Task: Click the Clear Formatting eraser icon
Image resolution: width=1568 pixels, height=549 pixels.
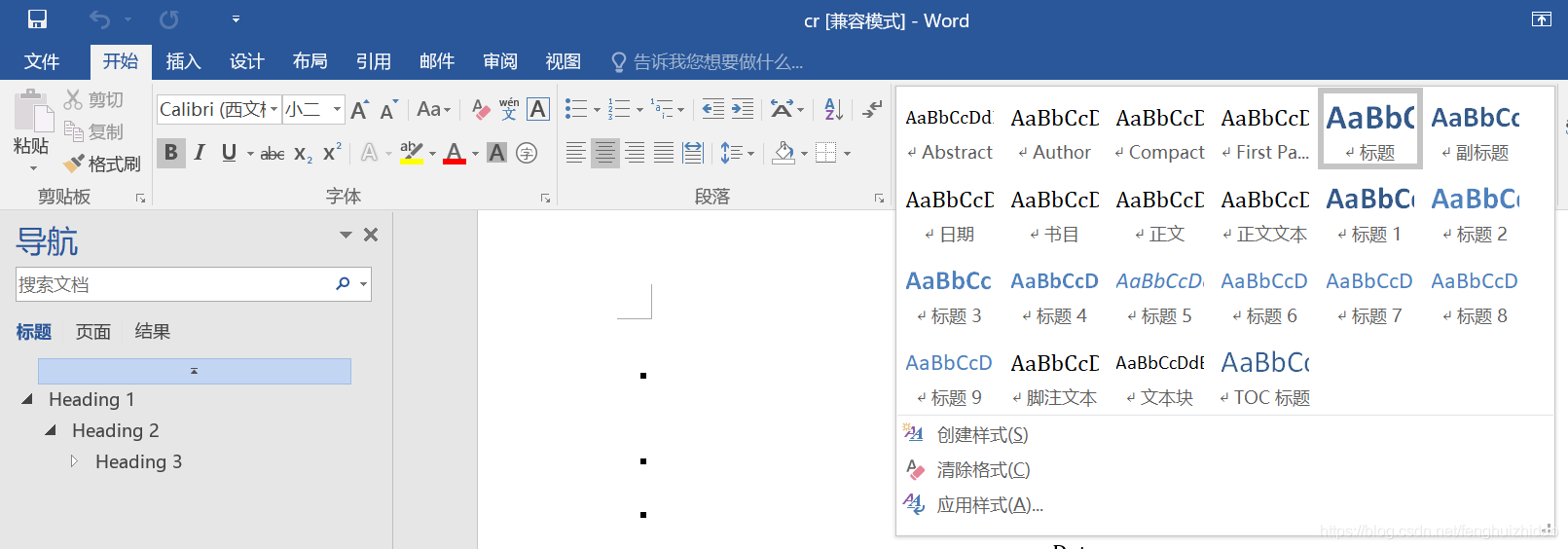Action: [480, 109]
